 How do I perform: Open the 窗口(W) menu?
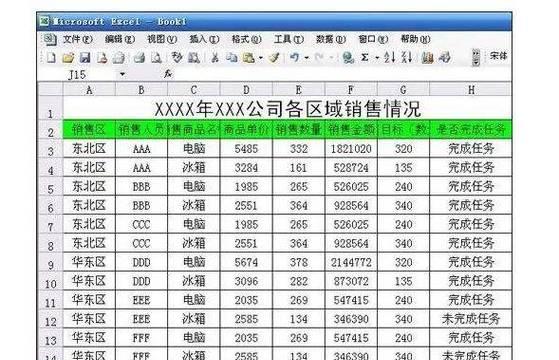click(373, 39)
